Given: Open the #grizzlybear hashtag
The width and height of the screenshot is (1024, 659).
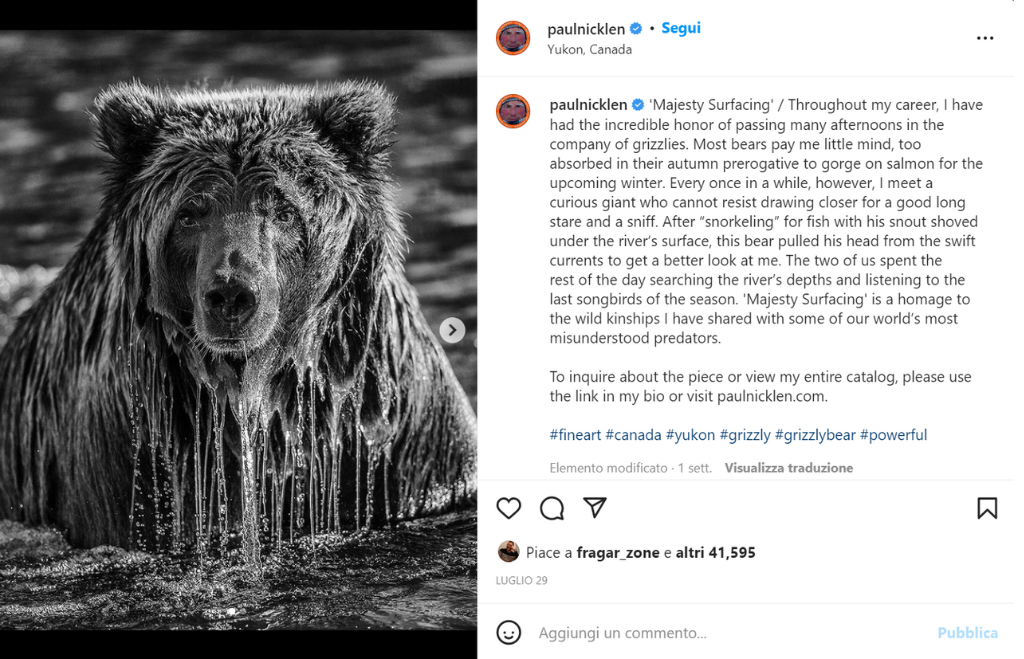Looking at the screenshot, I should point(814,435).
